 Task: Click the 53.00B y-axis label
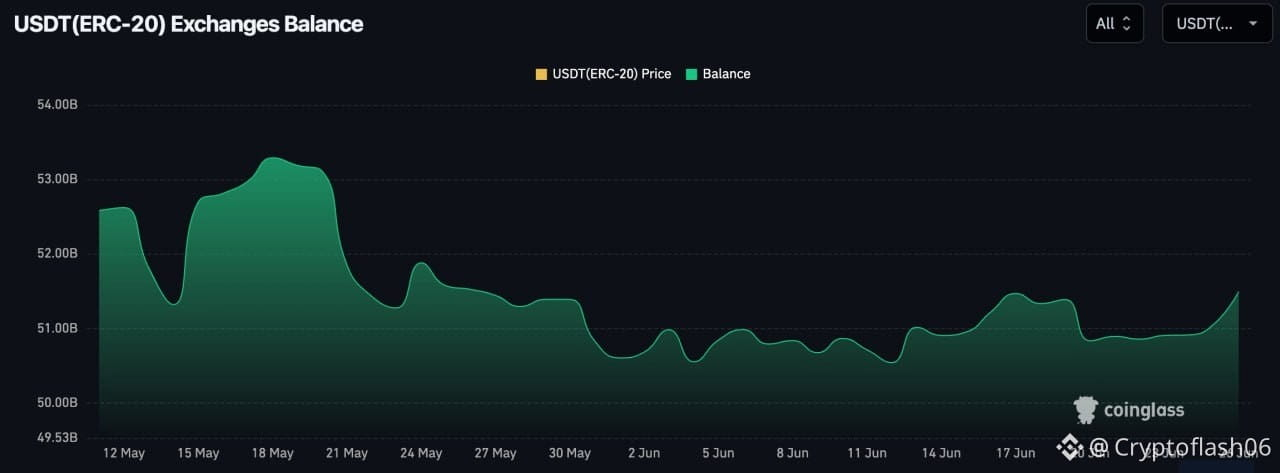click(x=58, y=180)
